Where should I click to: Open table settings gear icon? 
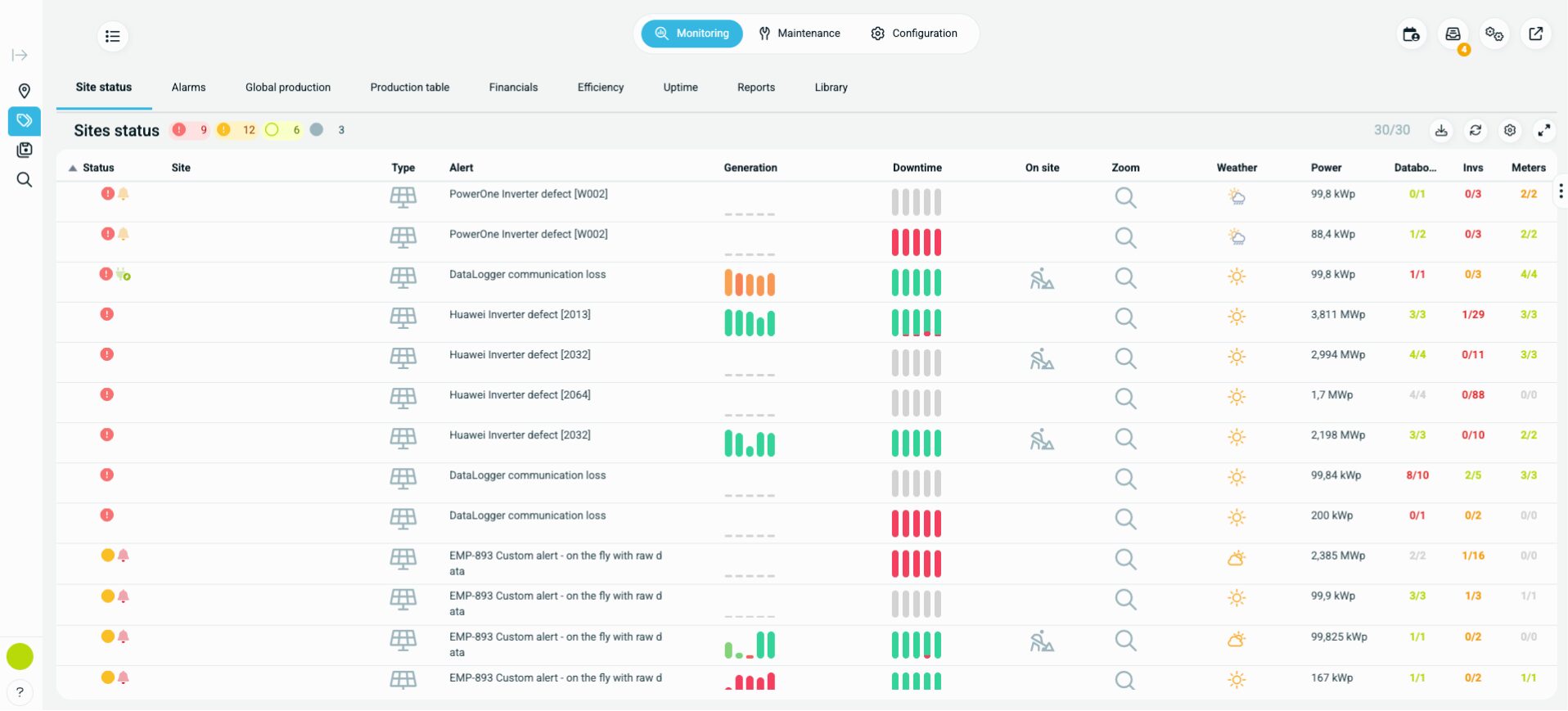point(1510,130)
